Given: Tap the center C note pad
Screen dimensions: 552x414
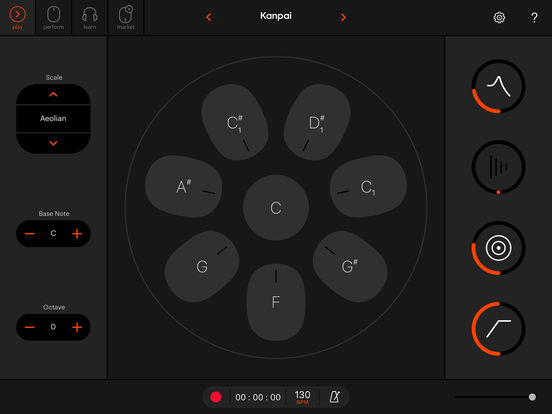Looking at the screenshot, I should point(276,208).
